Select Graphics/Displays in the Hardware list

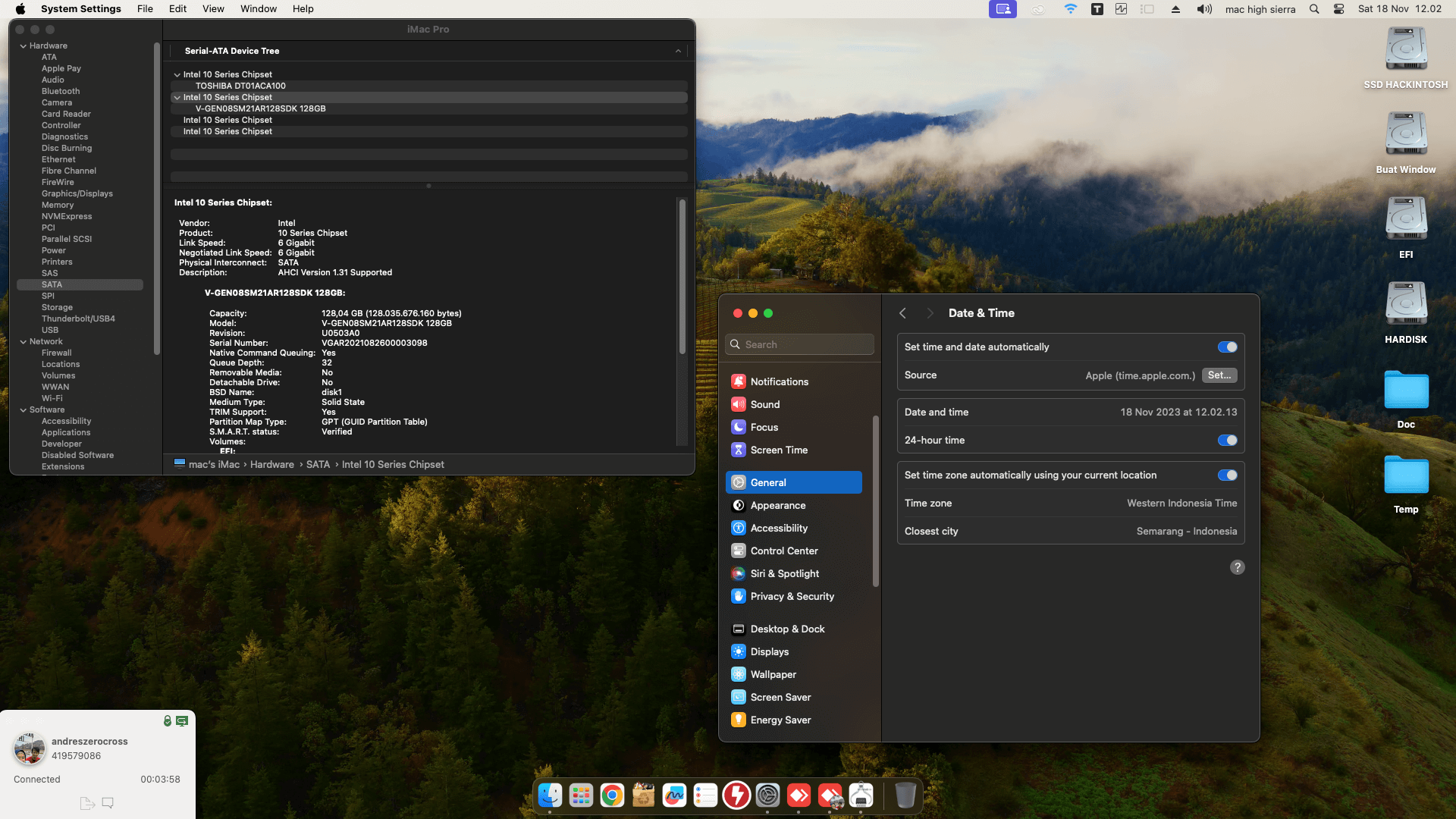77,194
